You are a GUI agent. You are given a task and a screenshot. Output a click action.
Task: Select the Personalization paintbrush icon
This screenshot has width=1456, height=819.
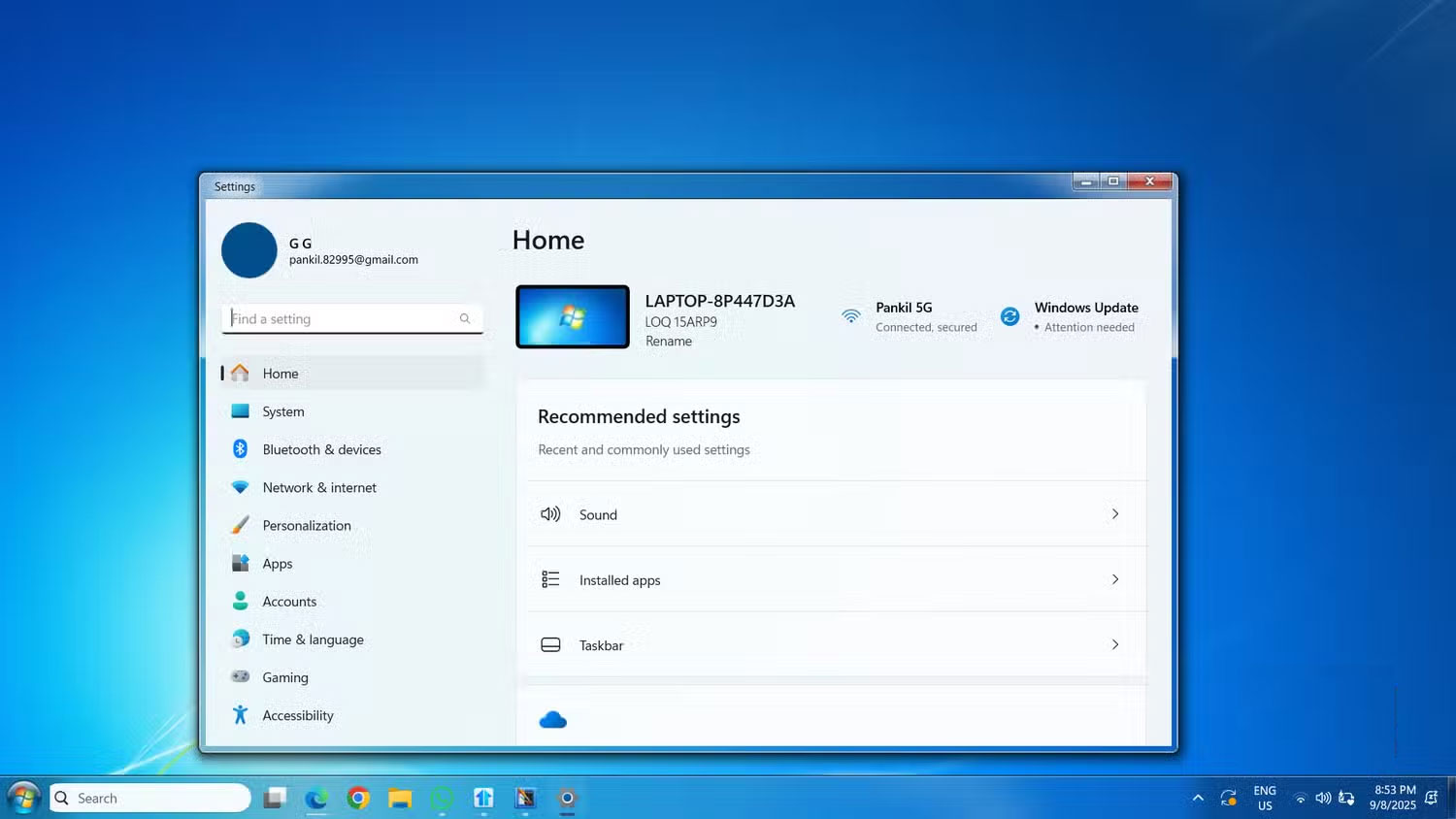(x=240, y=525)
